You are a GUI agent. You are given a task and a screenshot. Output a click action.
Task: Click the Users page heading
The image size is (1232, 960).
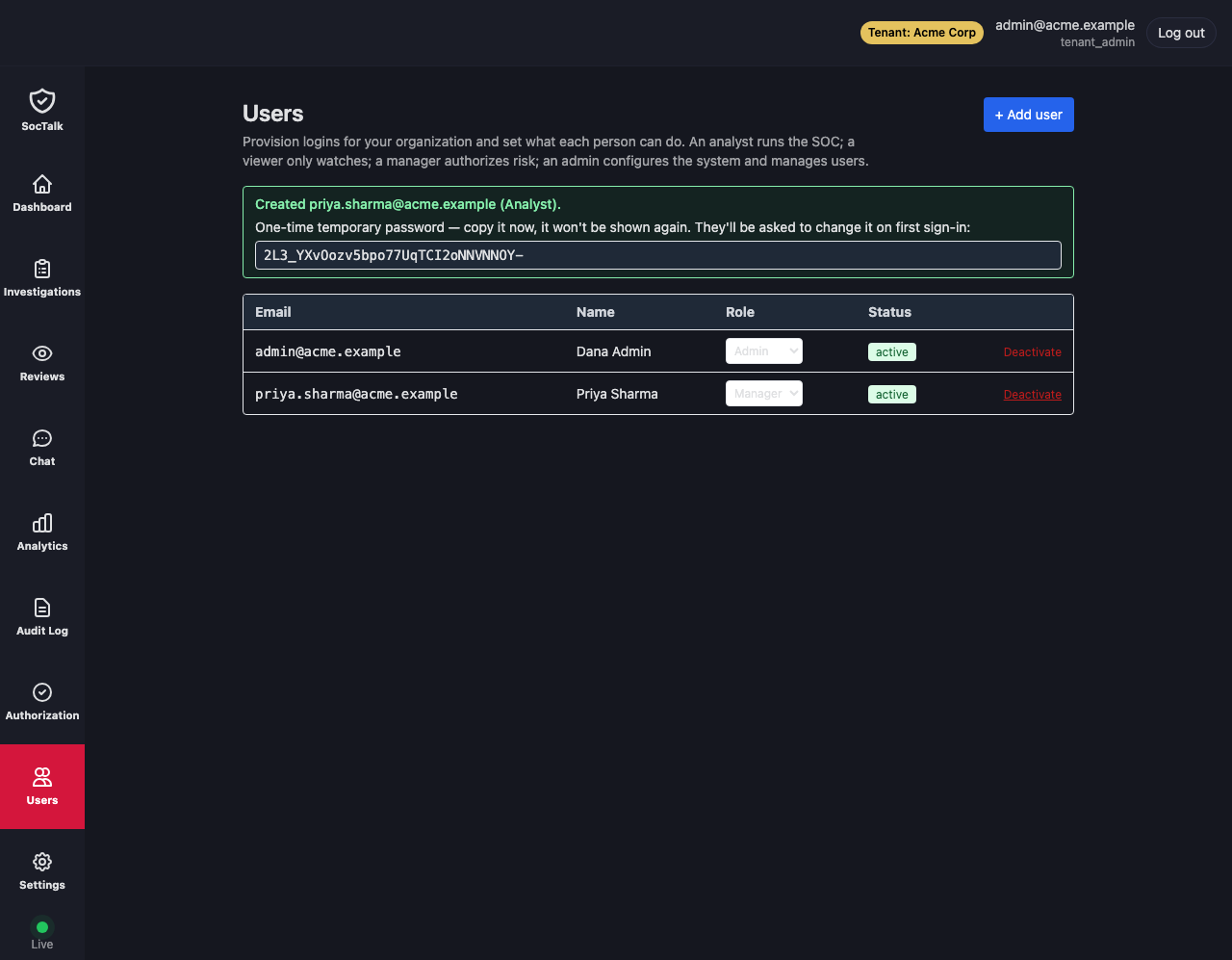tap(273, 114)
